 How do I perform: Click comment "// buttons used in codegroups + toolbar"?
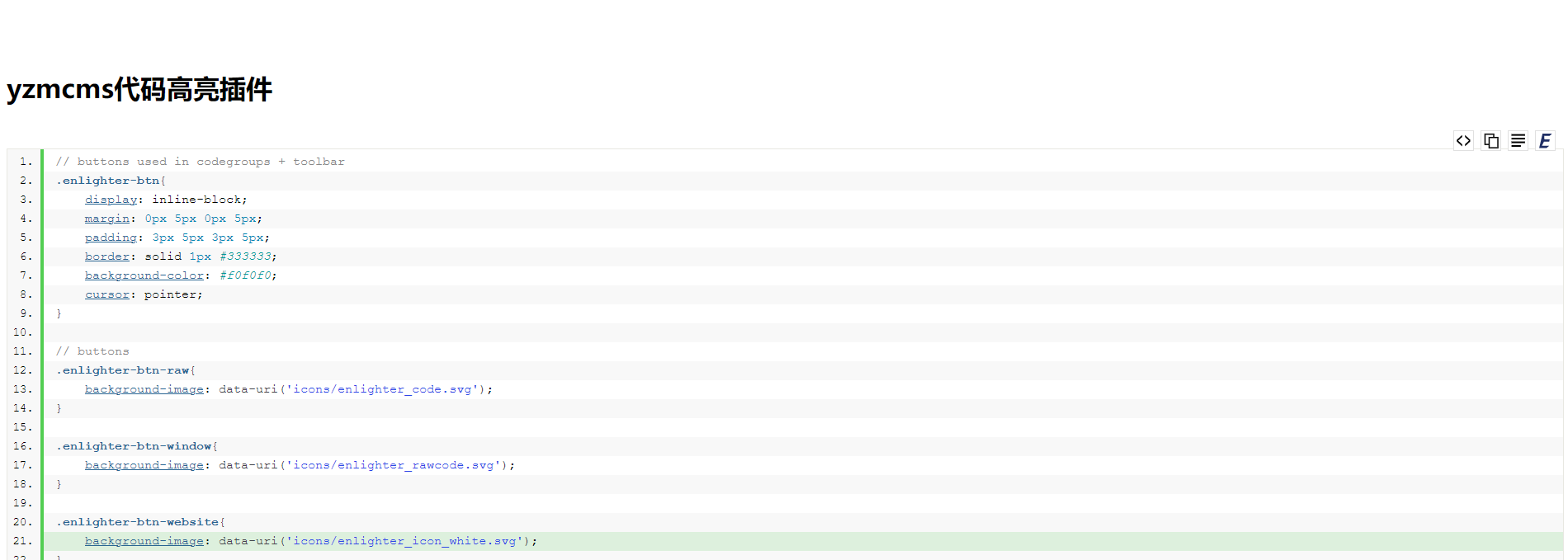[x=201, y=162]
